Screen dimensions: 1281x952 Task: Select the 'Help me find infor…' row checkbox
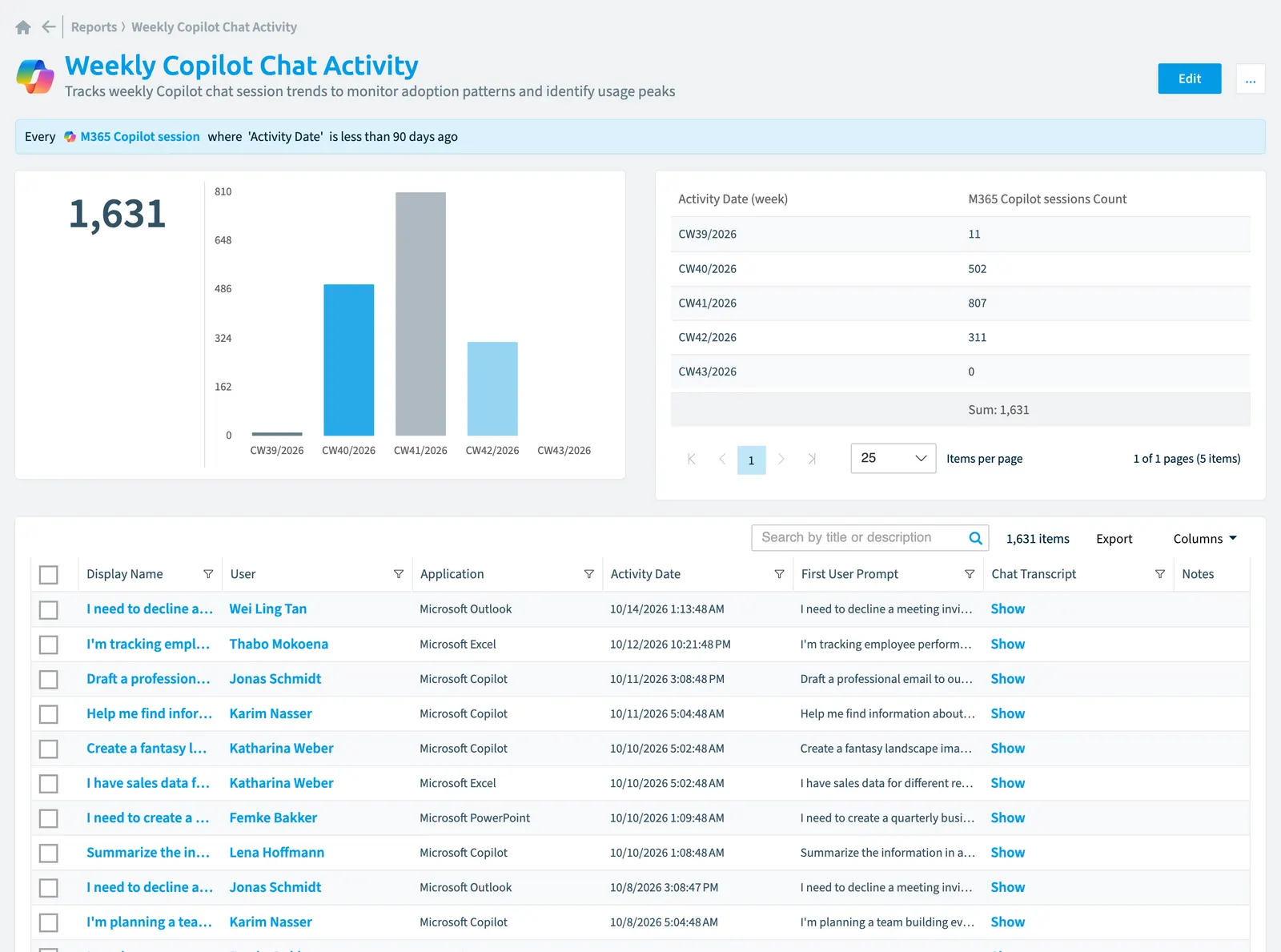click(x=49, y=714)
